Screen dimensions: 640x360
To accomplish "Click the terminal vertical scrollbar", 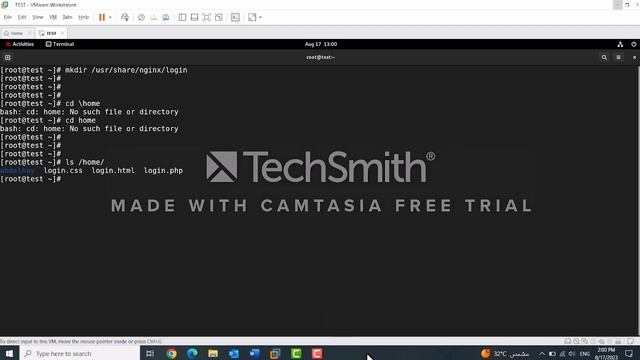I will (638, 200).
